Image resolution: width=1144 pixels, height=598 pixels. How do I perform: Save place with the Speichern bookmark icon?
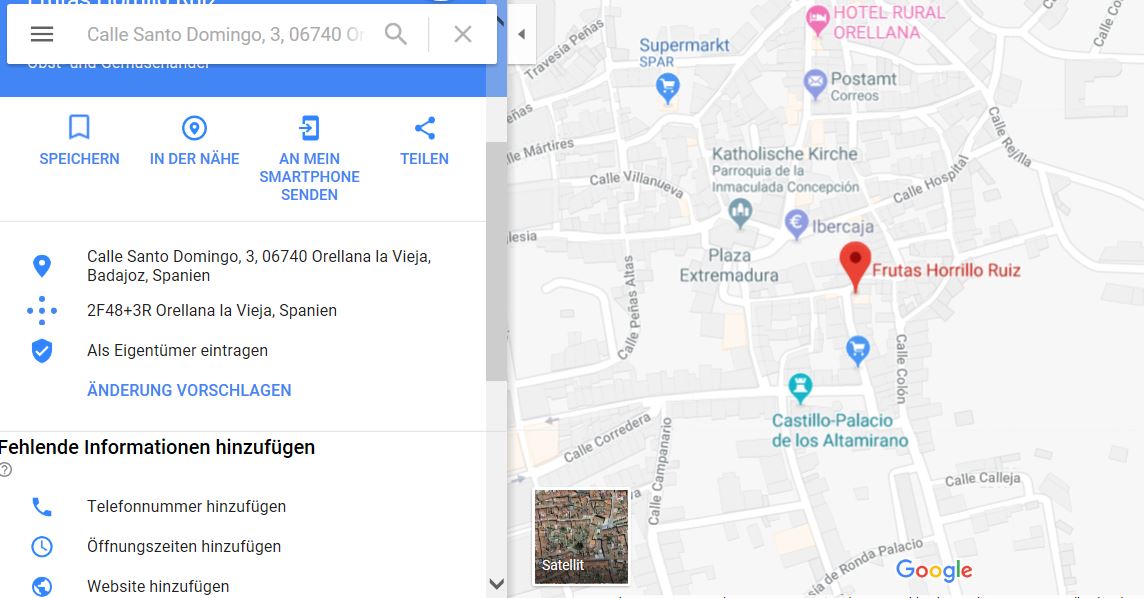point(79,140)
